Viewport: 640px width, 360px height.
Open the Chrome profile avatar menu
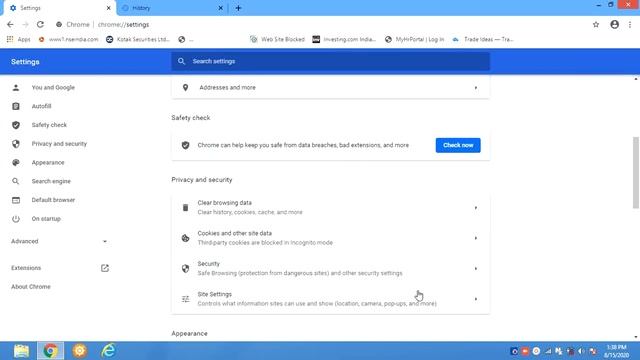pyautogui.click(x=614, y=24)
